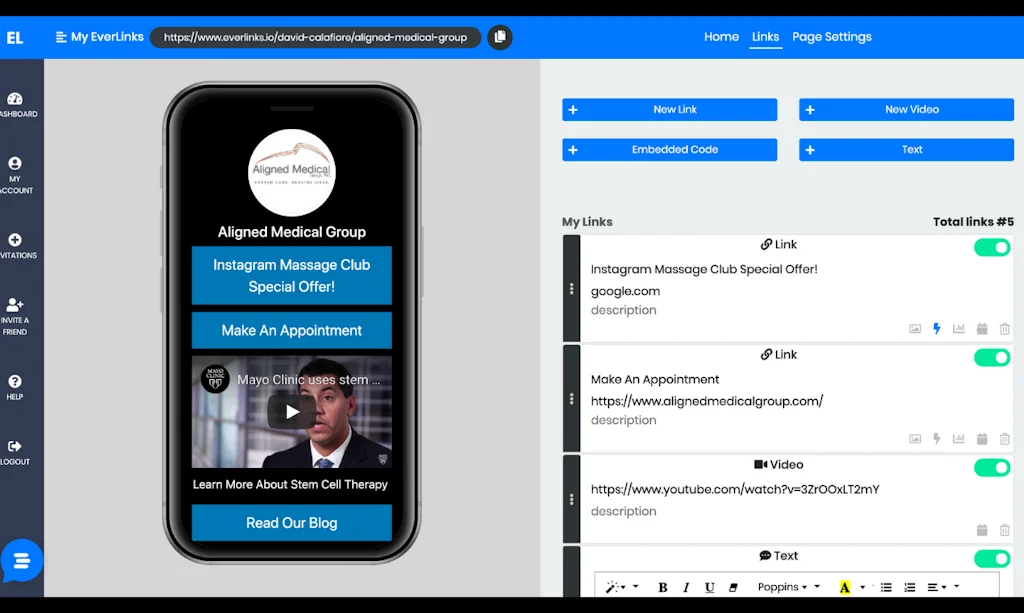The image size is (1024, 613).
Task: Set a thumbnail image for the Make An Appointment link
Action: coord(914,438)
